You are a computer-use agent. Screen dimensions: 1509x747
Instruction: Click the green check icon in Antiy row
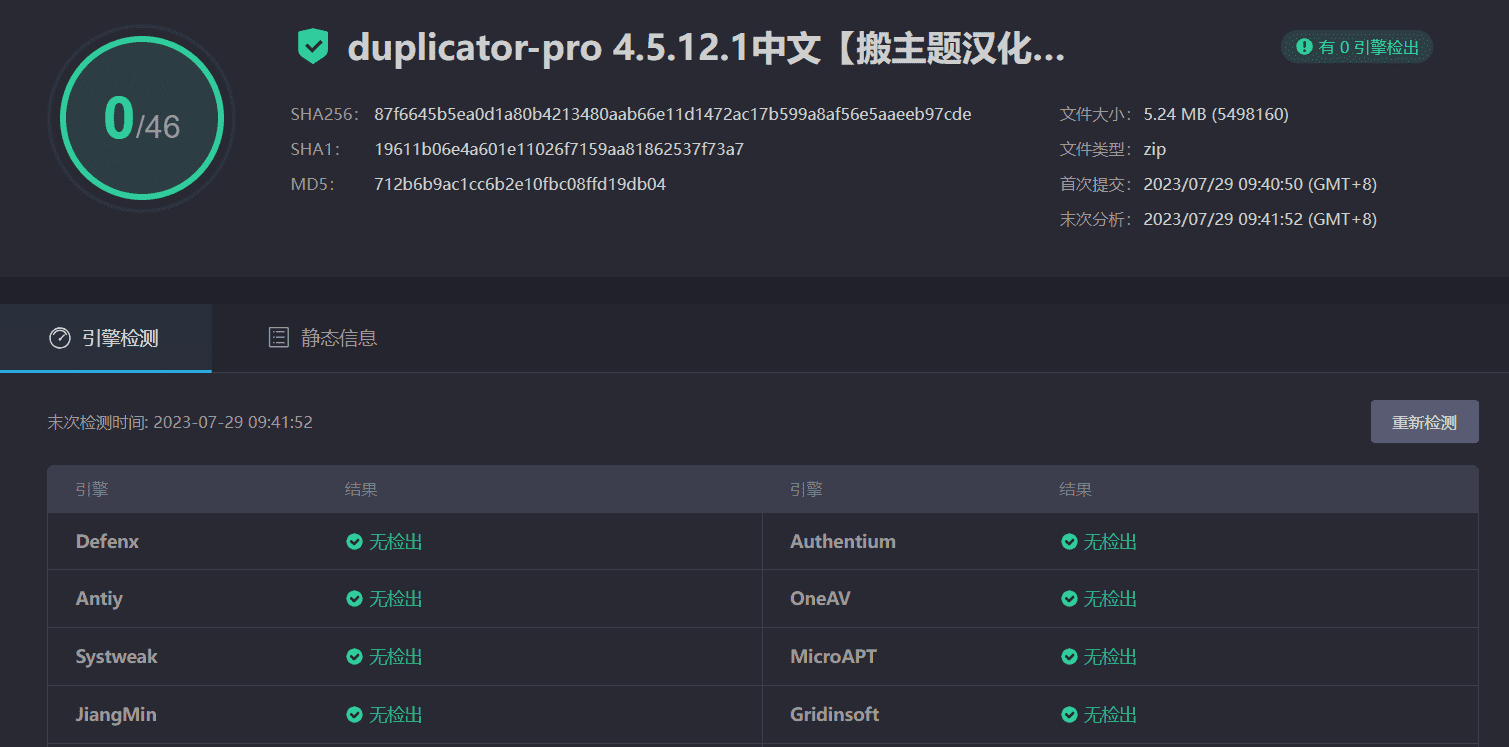(354, 599)
